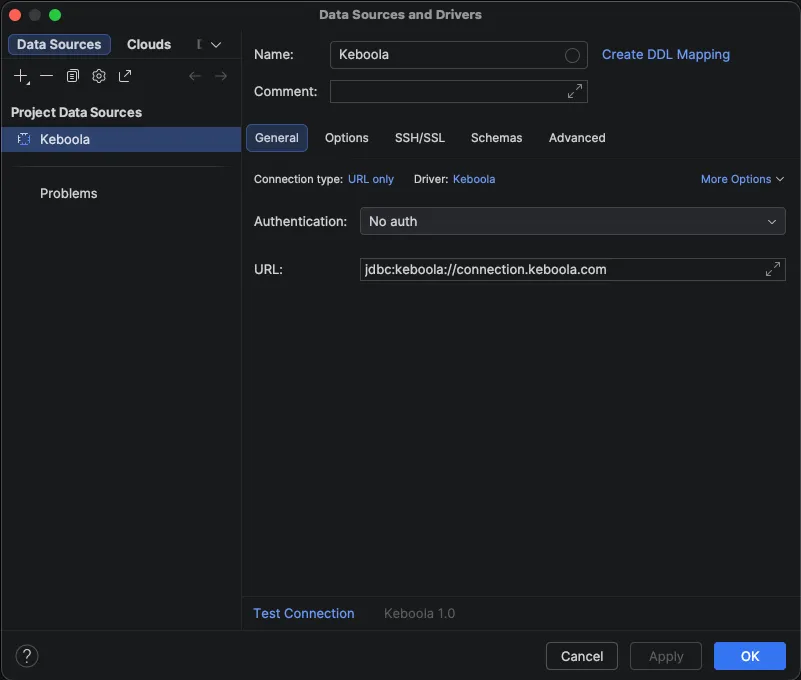The width and height of the screenshot is (801, 680).
Task: Open Authentication No auth dropdown
Action: coord(573,221)
